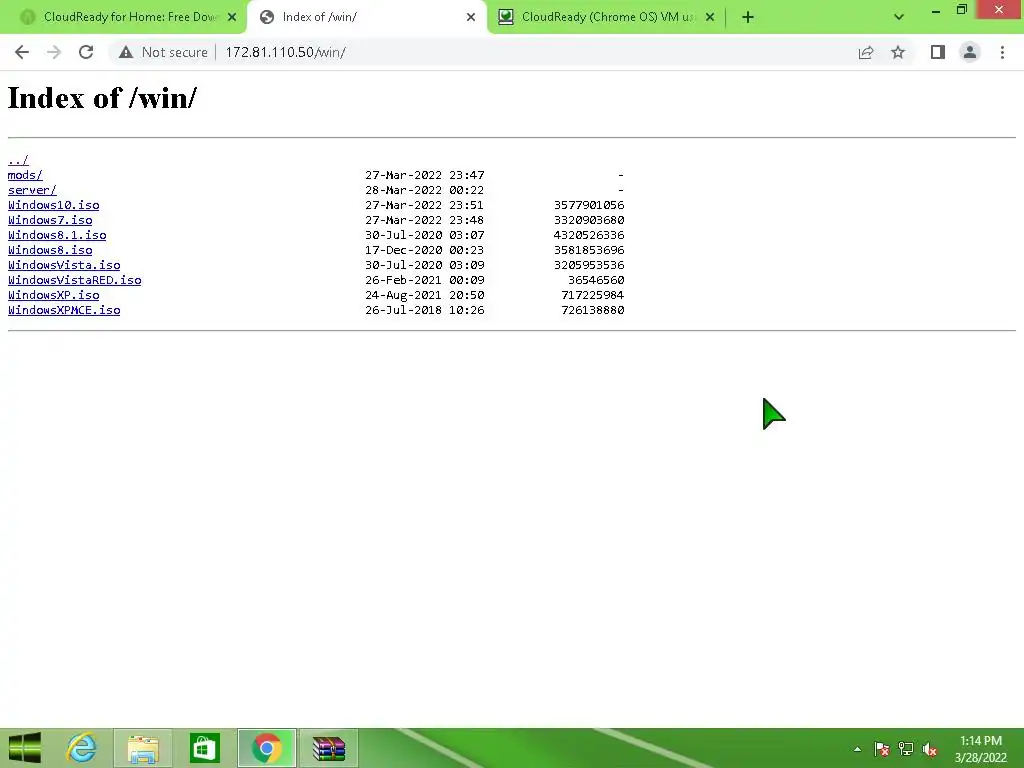Open the browser side panel
Screen dimensions: 1024x768
click(x=938, y=52)
